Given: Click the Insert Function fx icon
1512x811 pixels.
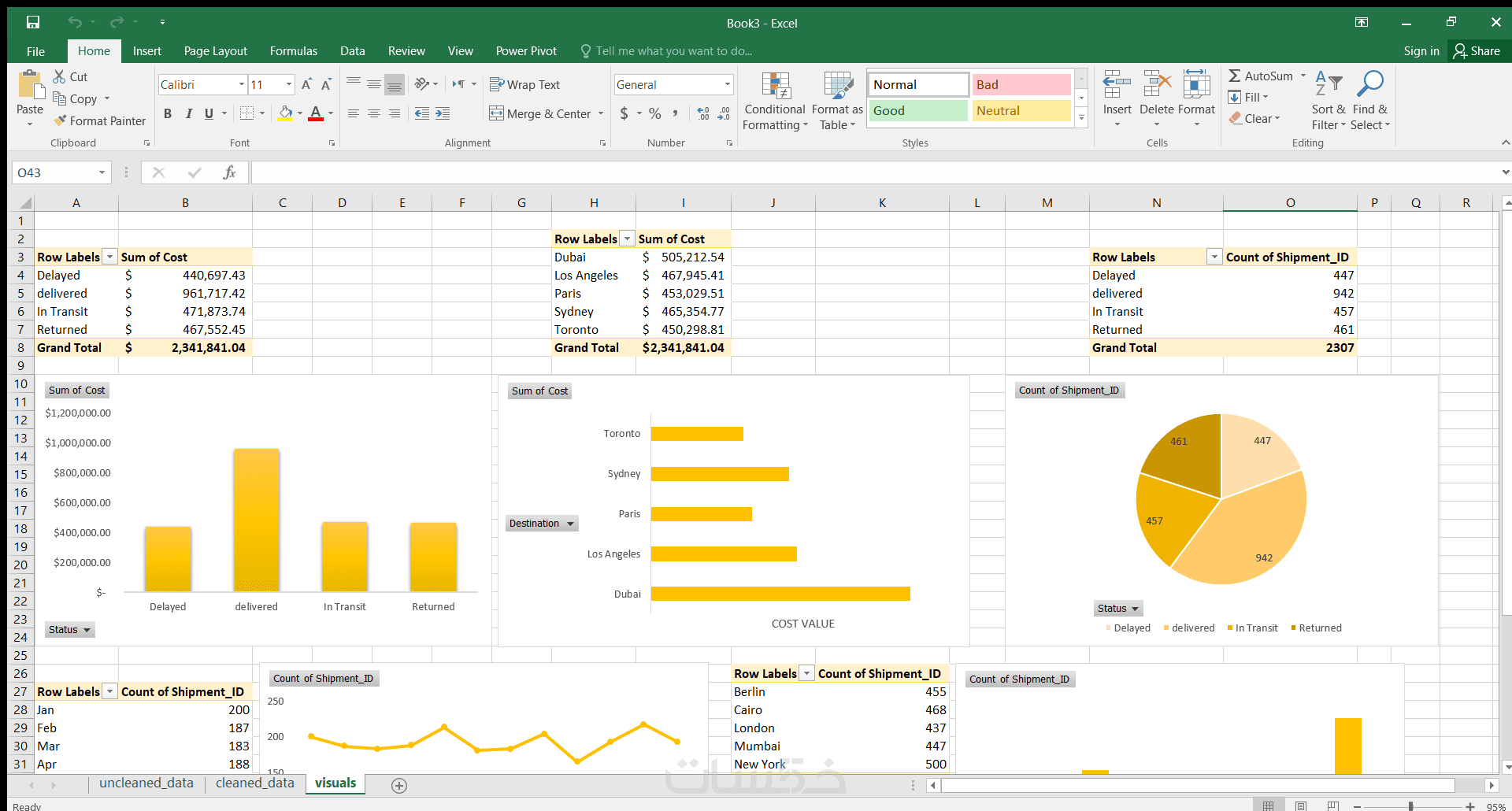Looking at the screenshot, I should pyautogui.click(x=229, y=172).
